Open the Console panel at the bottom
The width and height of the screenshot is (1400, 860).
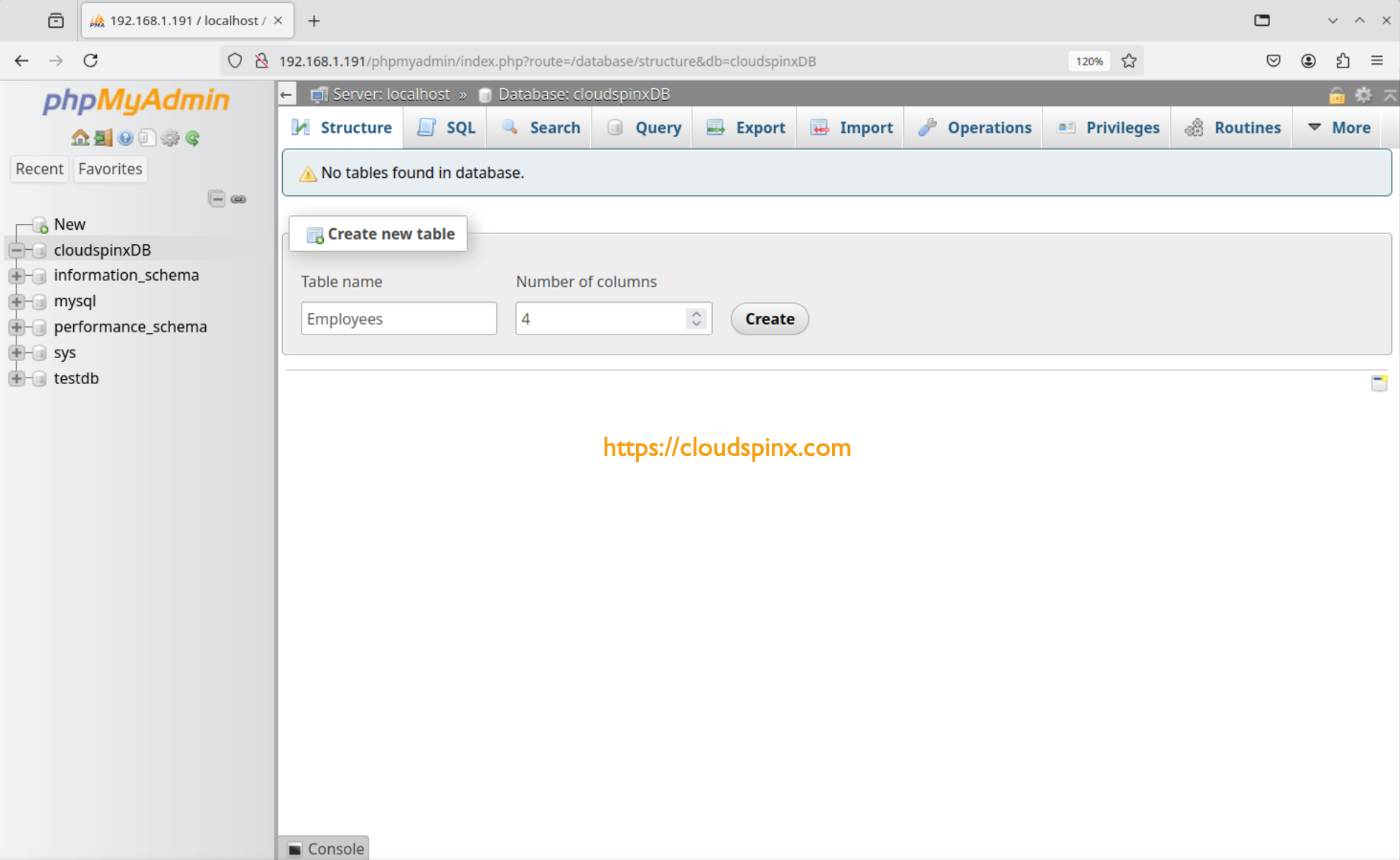tap(325, 848)
